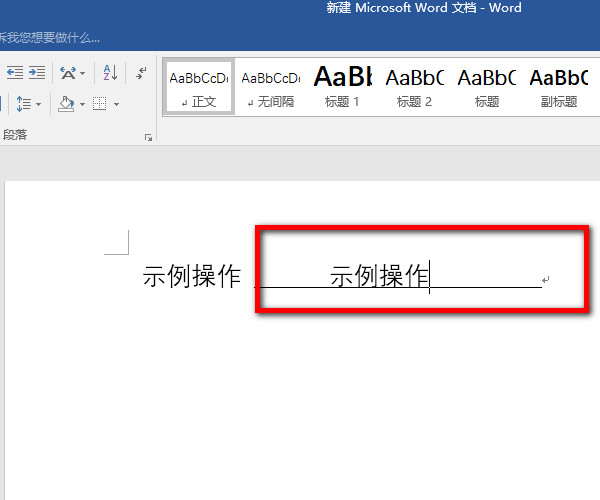Screen dimensions: 600x500
Task: Click the first 示例操作 text in the document
Action: point(192,276)
